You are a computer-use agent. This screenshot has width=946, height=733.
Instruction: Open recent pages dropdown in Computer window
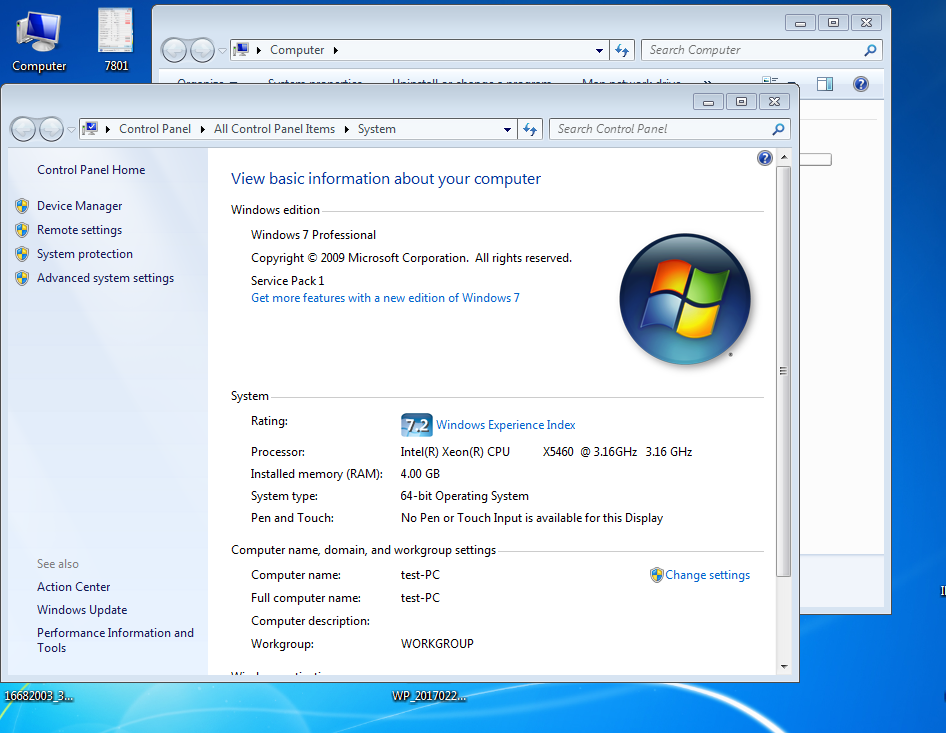pyautogui.click(x=222, y=50)
